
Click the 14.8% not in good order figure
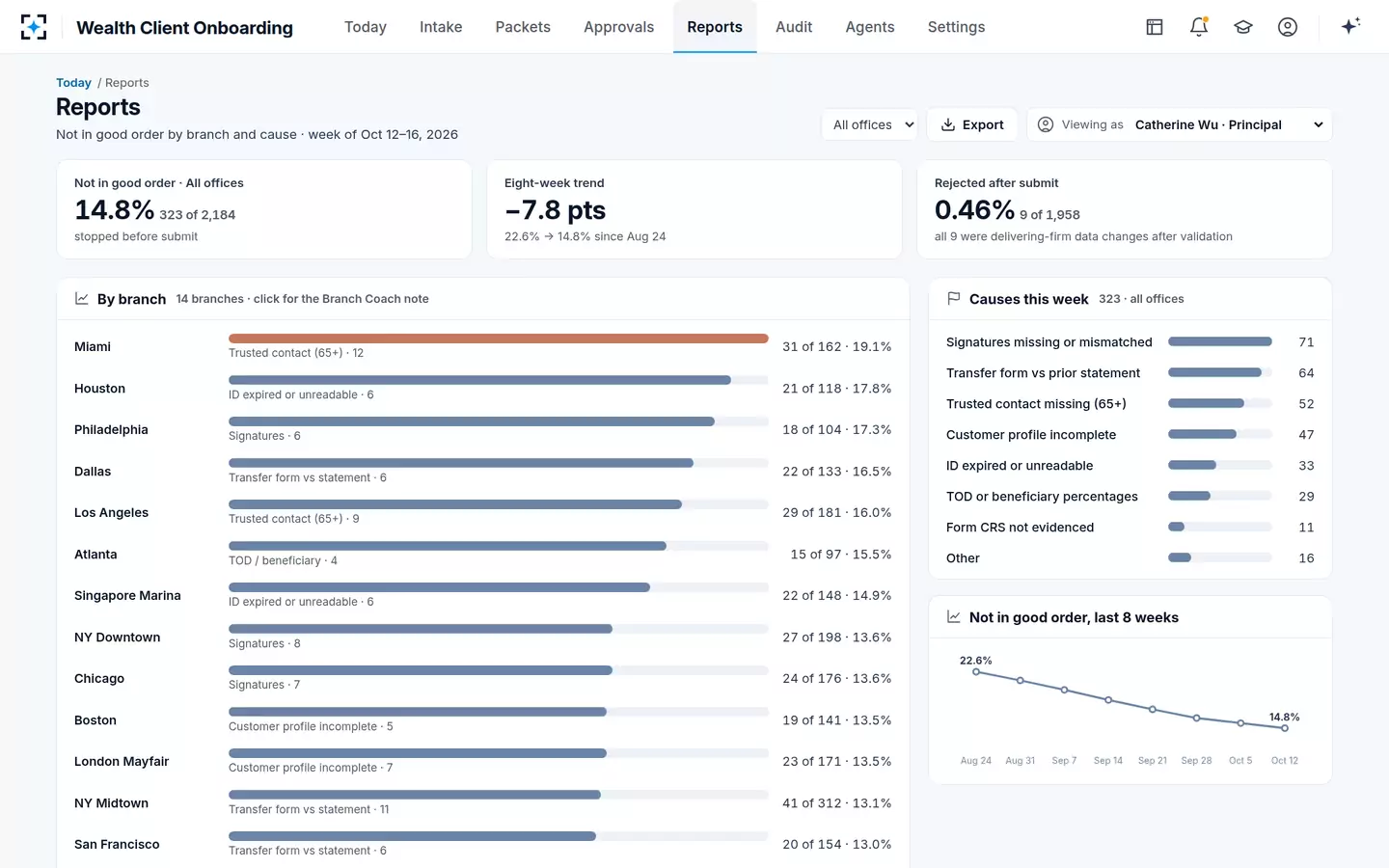pyautogui.click(x=114, y=210)
